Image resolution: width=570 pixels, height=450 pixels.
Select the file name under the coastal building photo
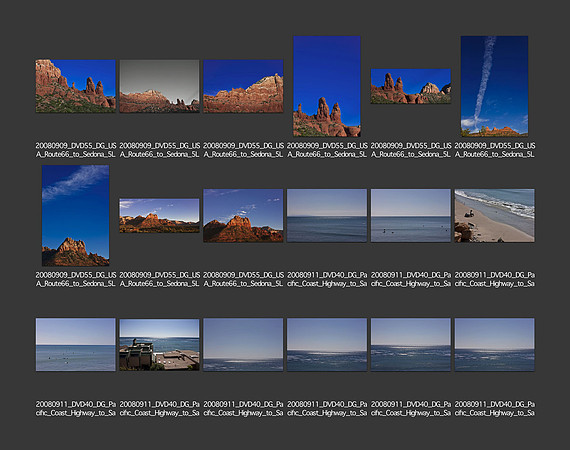point(160,409)
